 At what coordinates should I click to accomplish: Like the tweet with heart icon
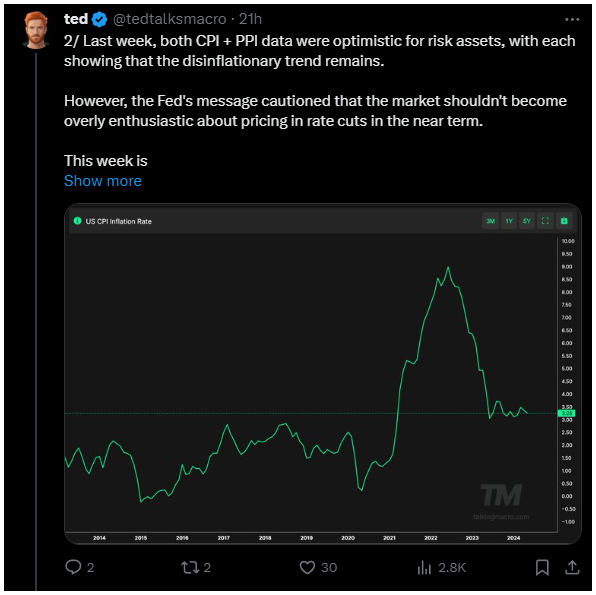point(307,567)
